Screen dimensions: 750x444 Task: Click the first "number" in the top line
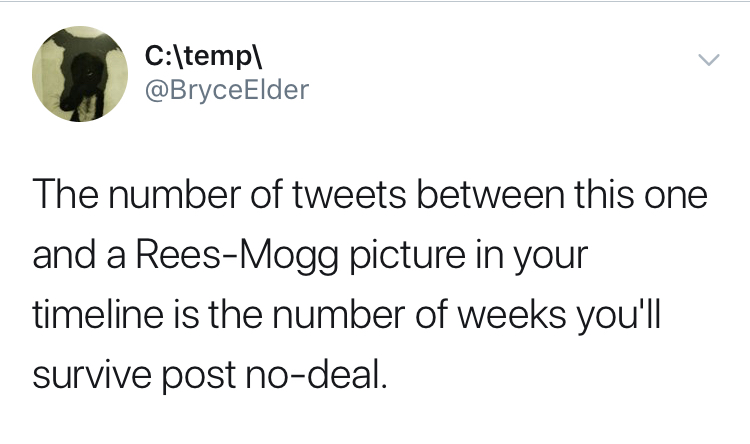(175, 195)
